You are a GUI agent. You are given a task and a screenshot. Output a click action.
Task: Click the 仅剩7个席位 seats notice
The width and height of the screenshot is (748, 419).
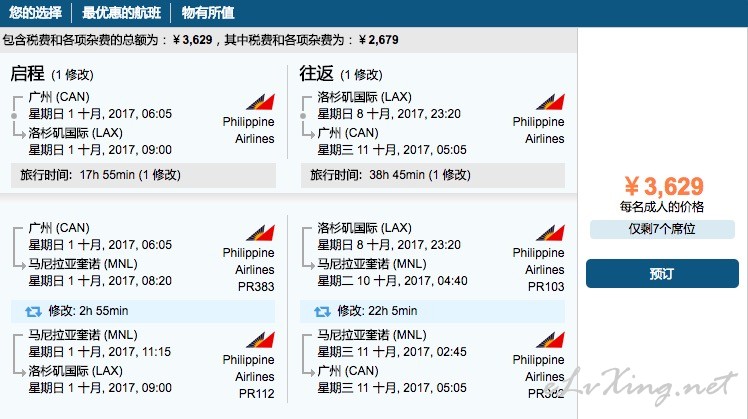(x=662, y=229)
